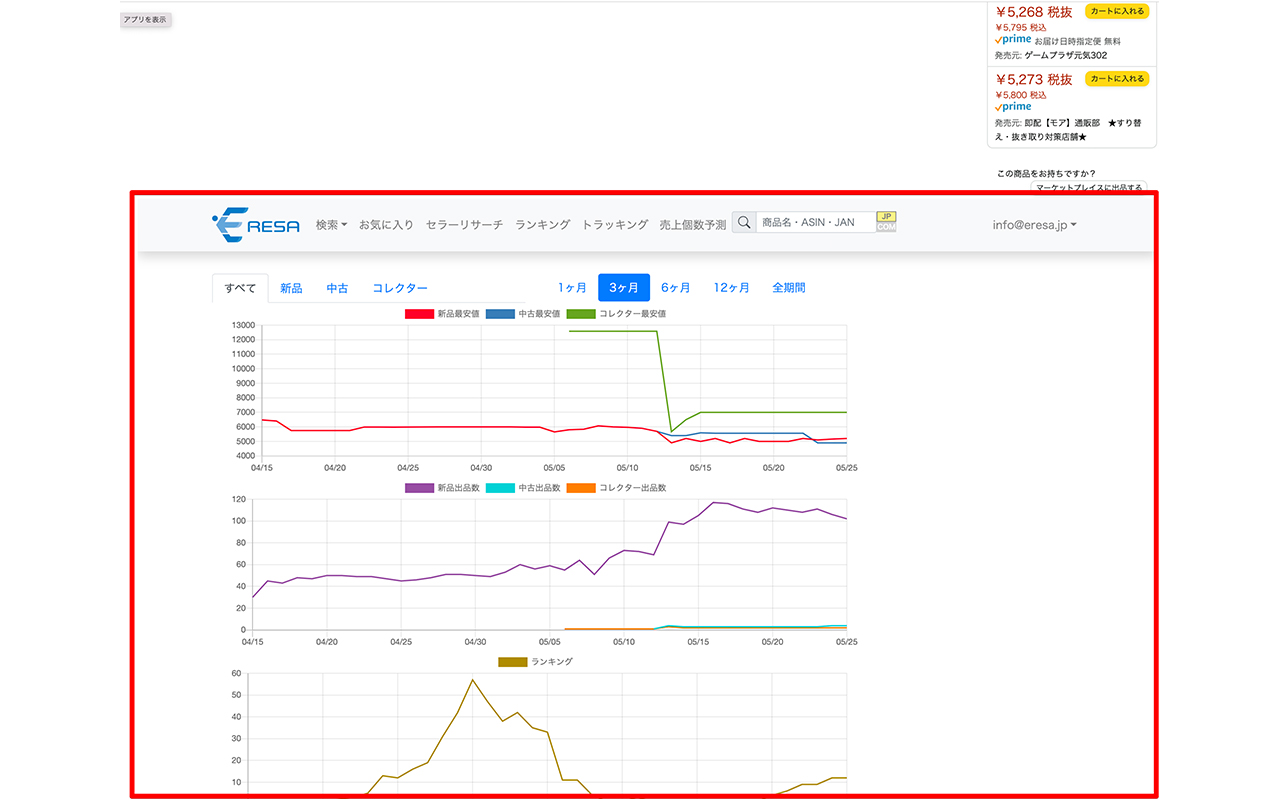The width and height of the screenshot is (1280, 800).
Task: Open お気に入り in the navbar
Action: 386,225
